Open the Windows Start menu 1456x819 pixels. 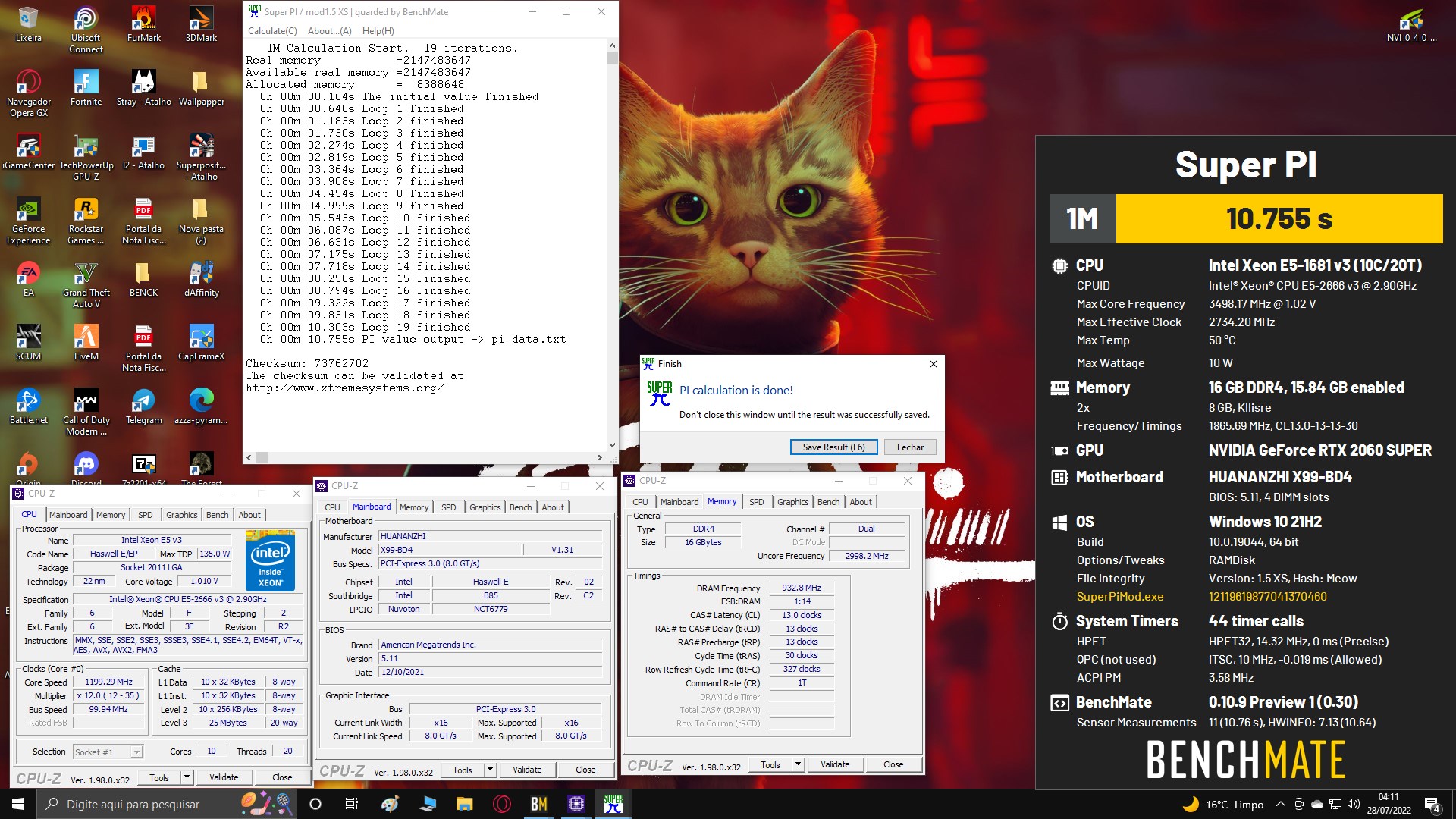(18, 804)
